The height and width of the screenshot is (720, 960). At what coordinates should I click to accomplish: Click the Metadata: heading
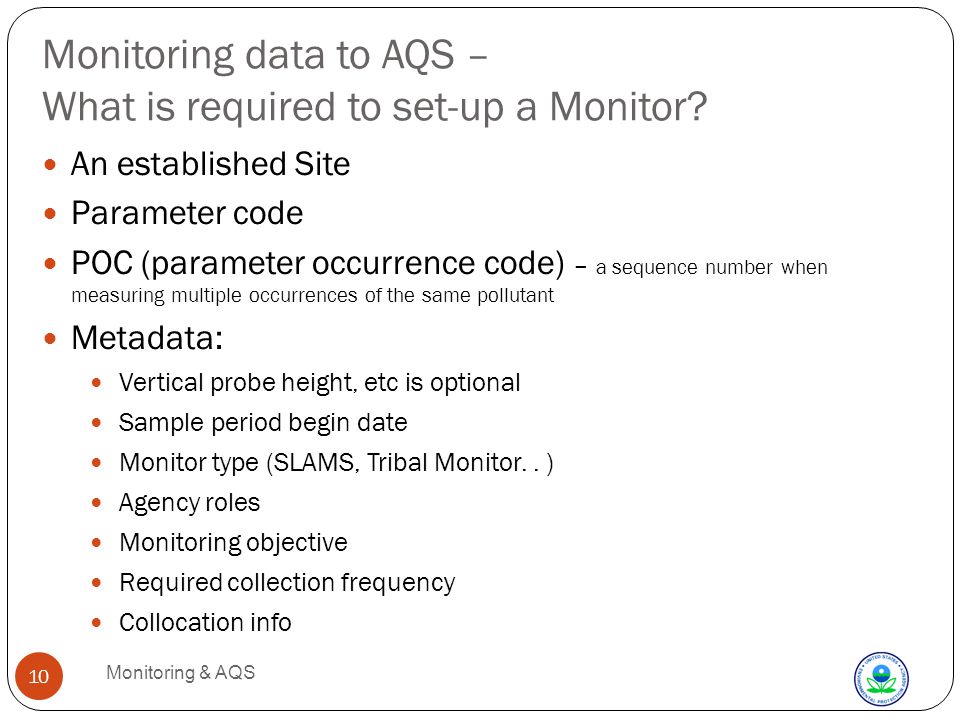click(147, 337)
